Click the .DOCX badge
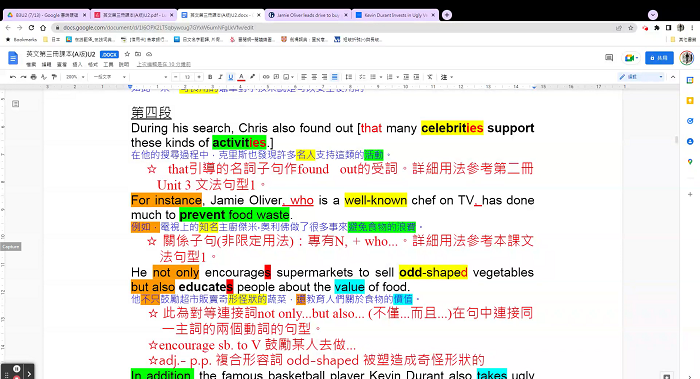The image size is (700, 379). 109,54
